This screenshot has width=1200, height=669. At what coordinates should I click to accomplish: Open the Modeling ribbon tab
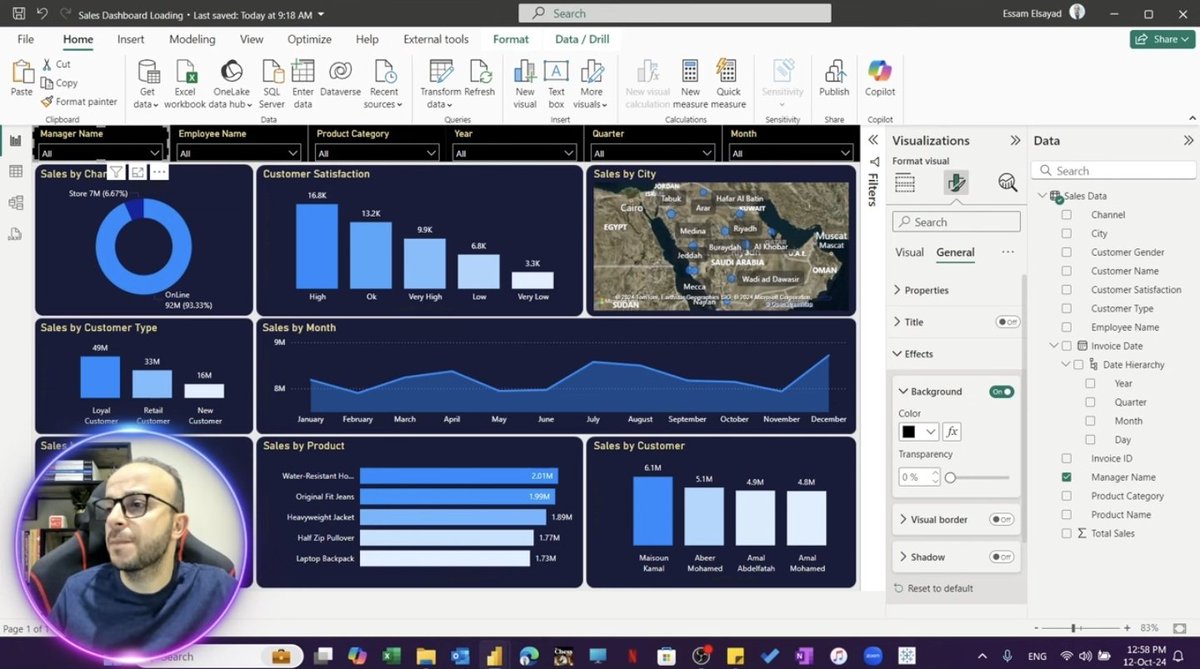point(192,39)
